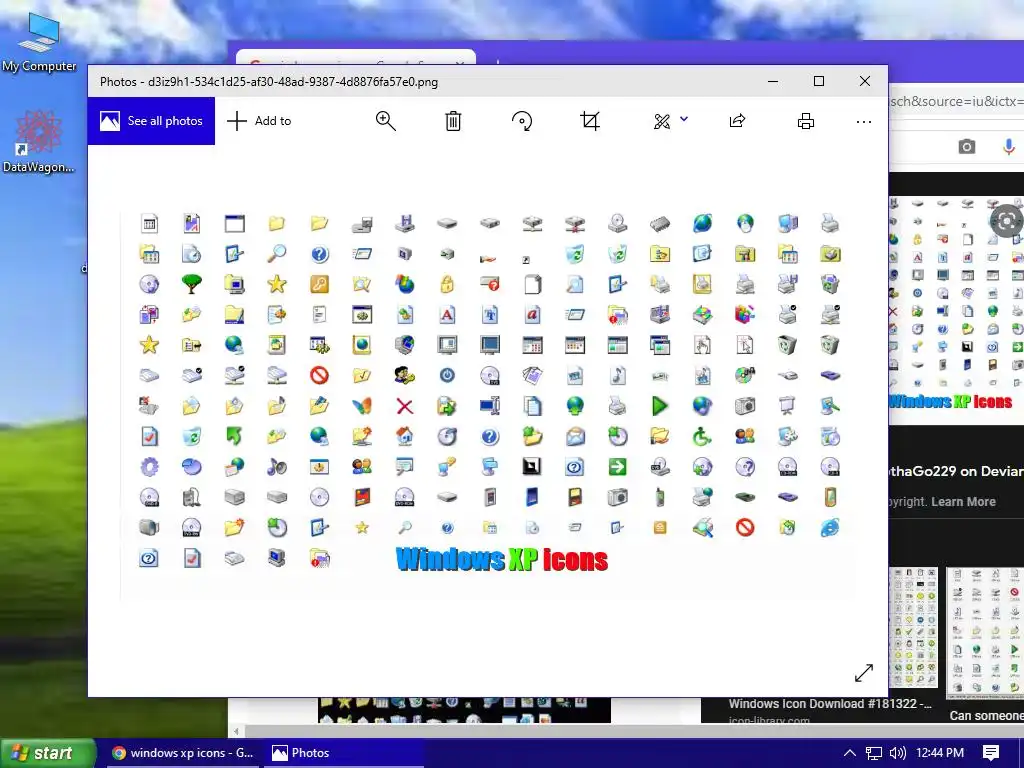Click the Zoom magnifier icon in Photos

point(385,121)
